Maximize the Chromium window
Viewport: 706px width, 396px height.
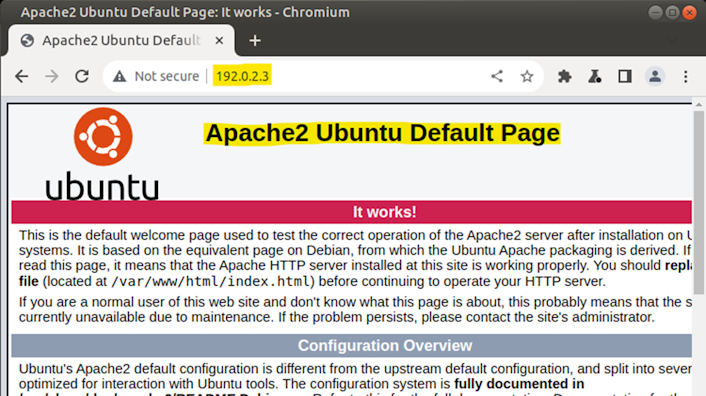(x=672, y=12)
